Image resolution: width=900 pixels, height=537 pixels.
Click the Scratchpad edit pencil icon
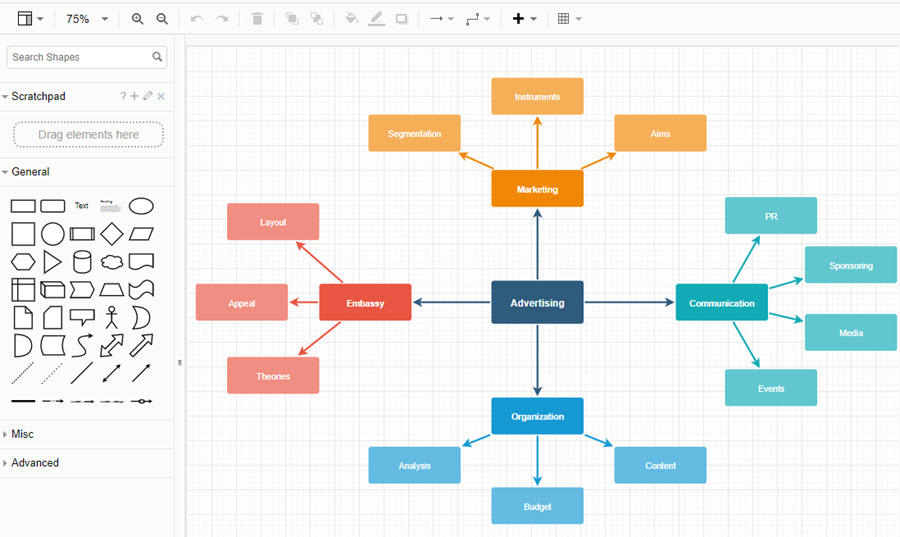point(148,96)
